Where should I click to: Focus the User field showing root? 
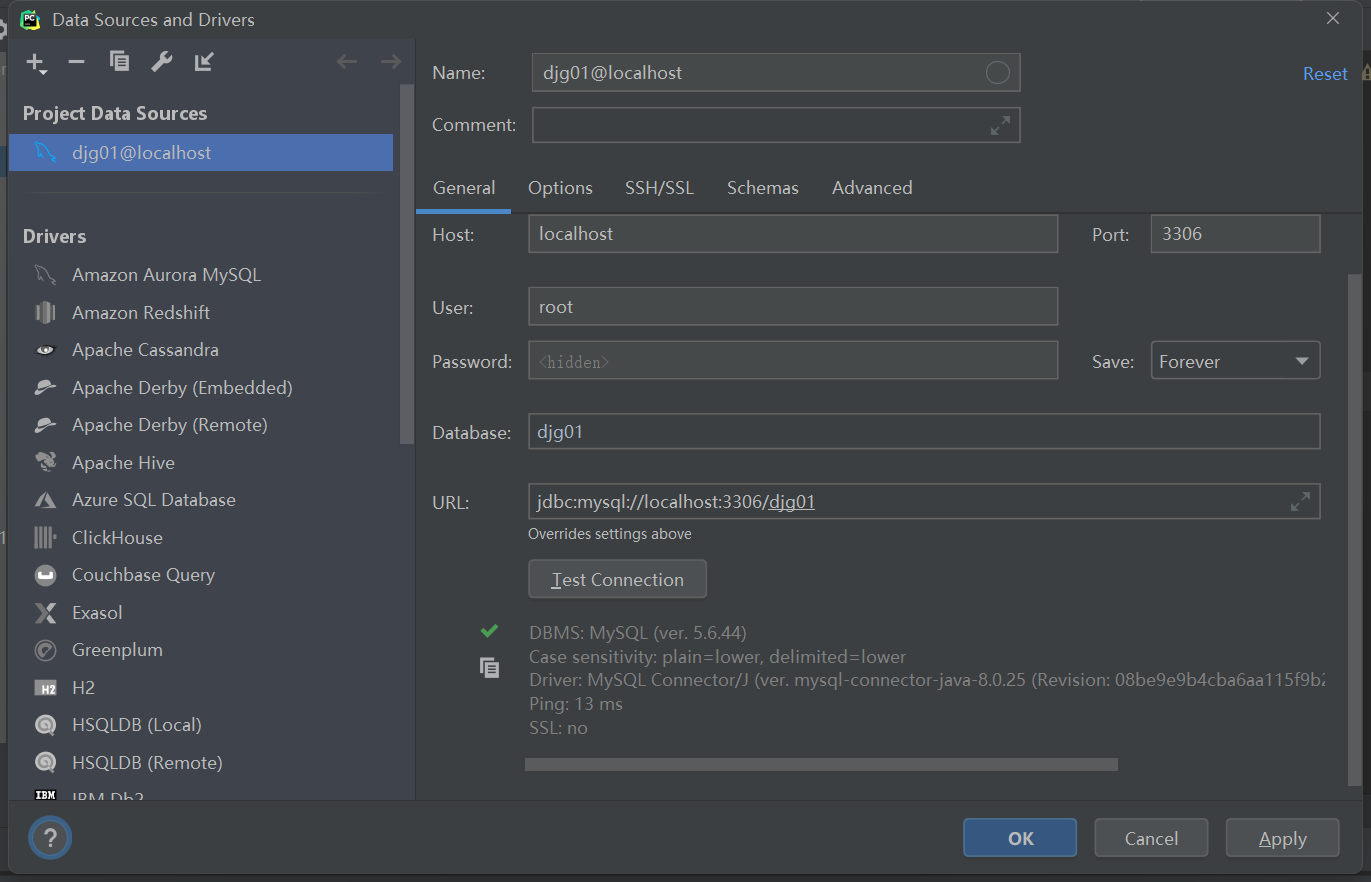coord(792,307)
